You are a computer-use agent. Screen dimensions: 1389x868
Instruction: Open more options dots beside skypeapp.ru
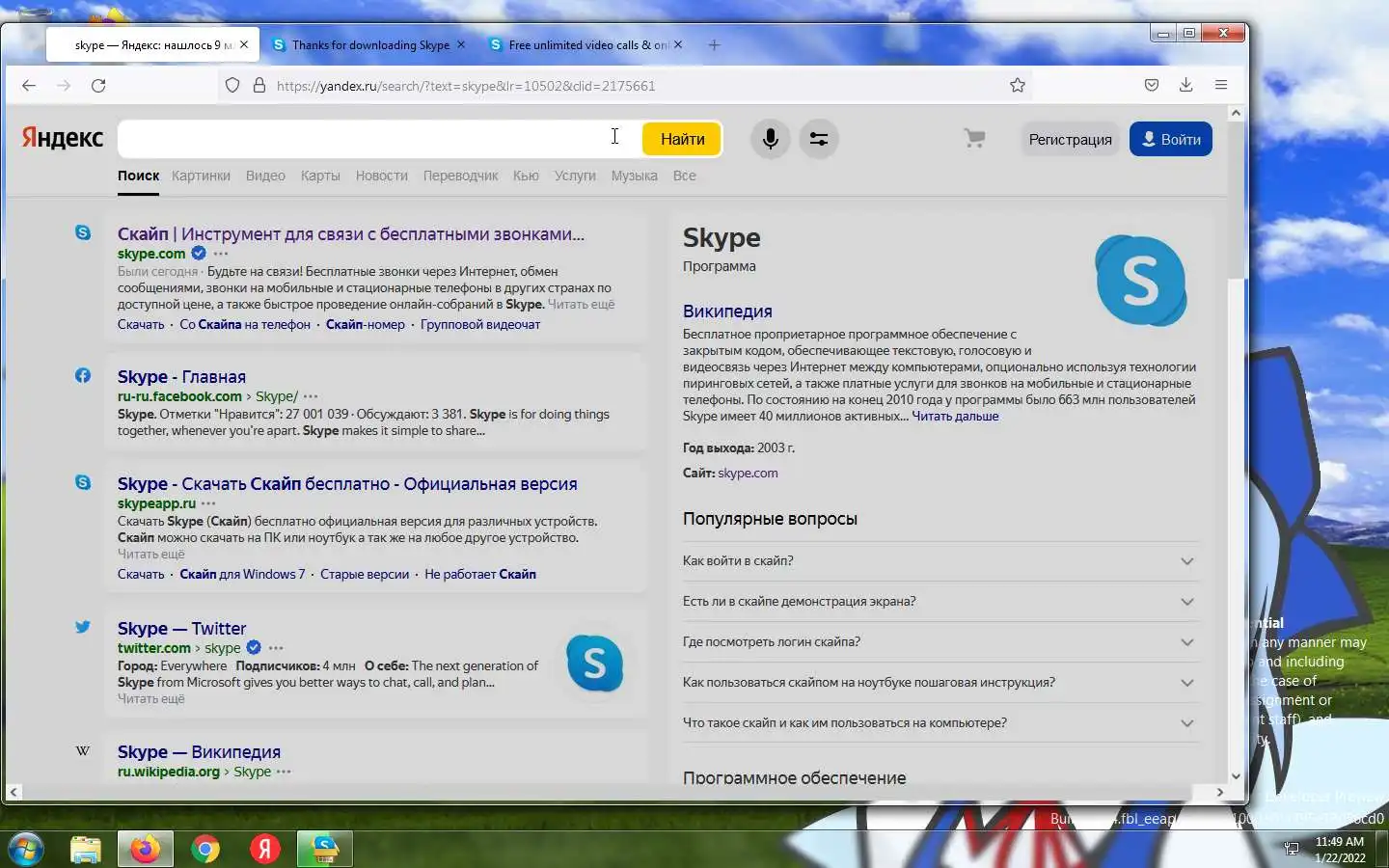pyautogui.click(x=208, y=503)
